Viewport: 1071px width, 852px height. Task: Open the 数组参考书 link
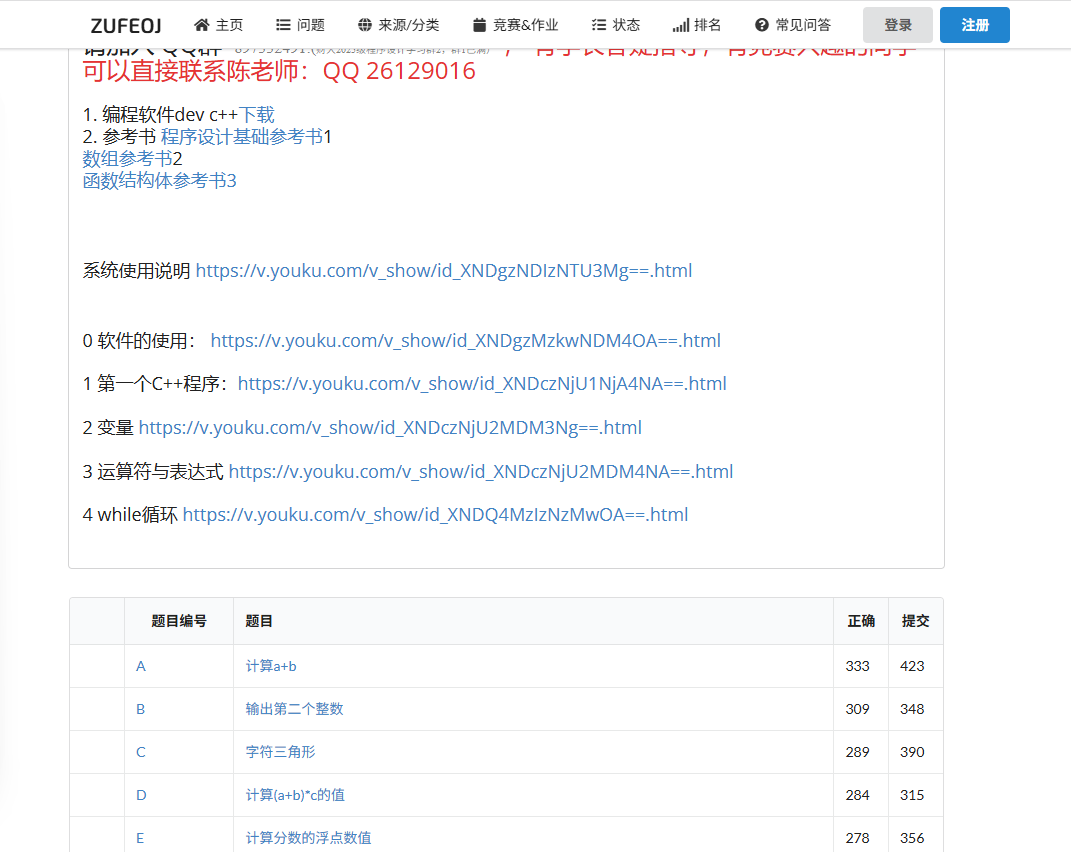point(127,159)
